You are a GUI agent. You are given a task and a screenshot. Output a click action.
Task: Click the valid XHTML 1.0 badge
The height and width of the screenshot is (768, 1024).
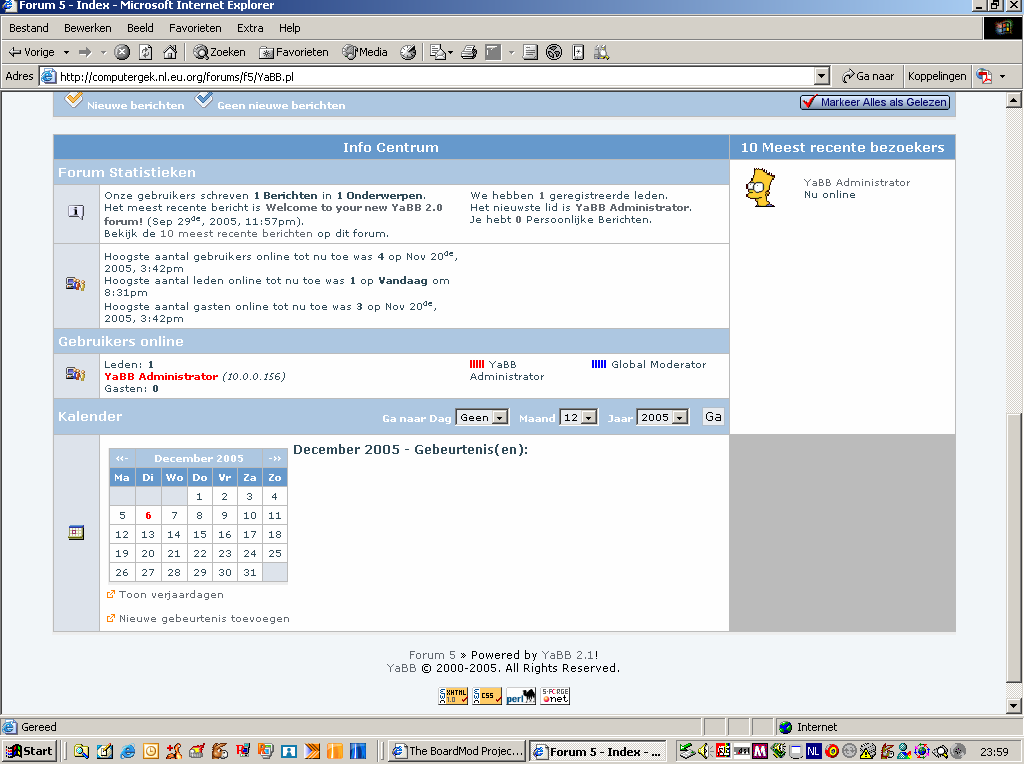(x=453, y=697)
